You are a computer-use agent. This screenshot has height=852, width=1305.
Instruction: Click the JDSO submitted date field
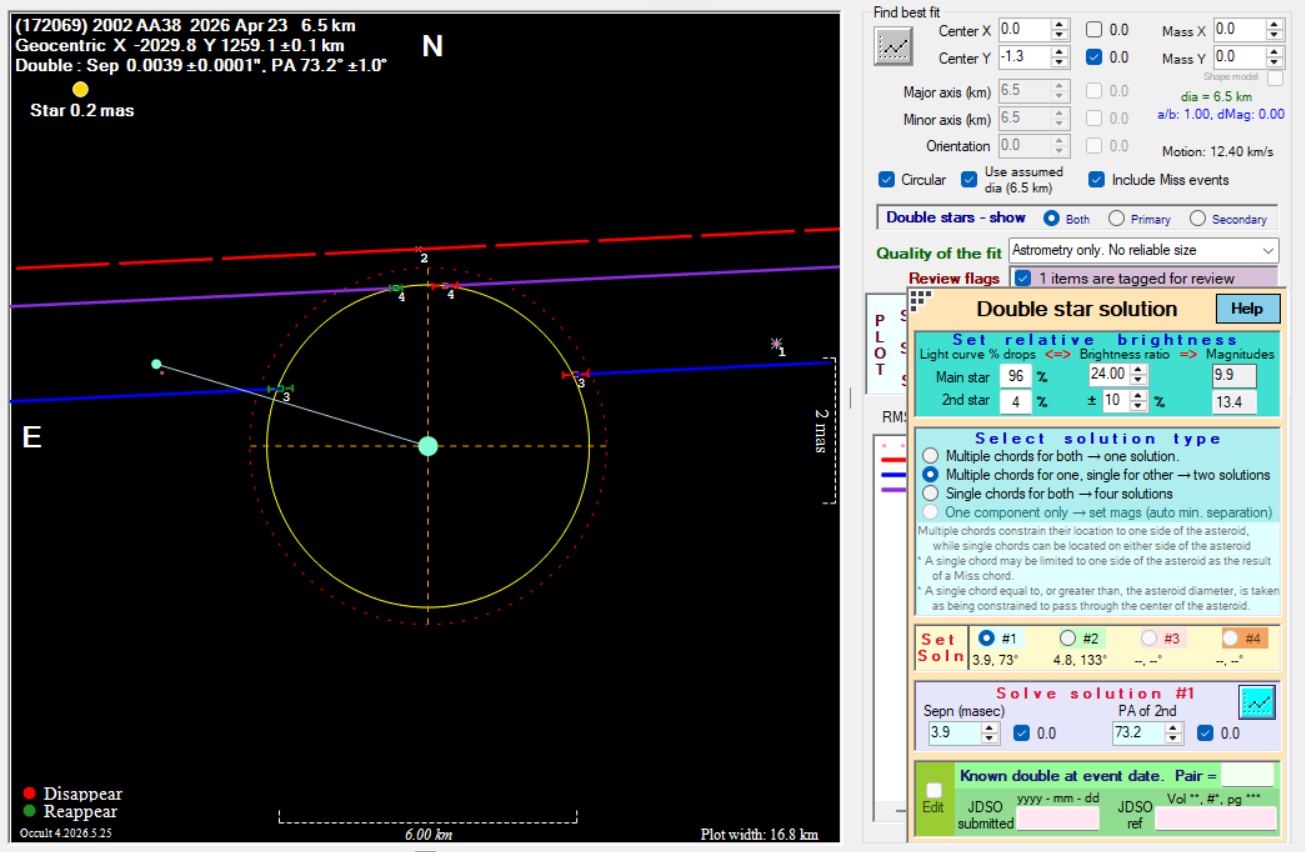[x=1058, y=818]
